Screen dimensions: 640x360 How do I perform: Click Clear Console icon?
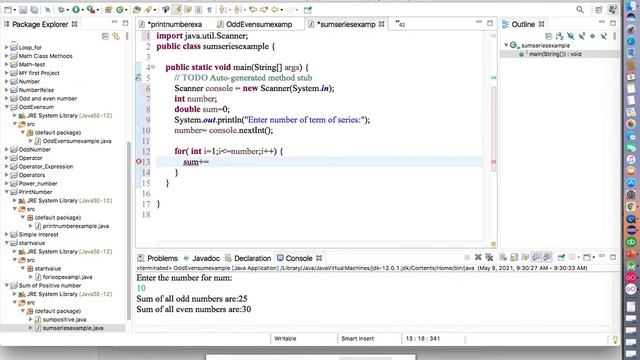tap(503, 257)
